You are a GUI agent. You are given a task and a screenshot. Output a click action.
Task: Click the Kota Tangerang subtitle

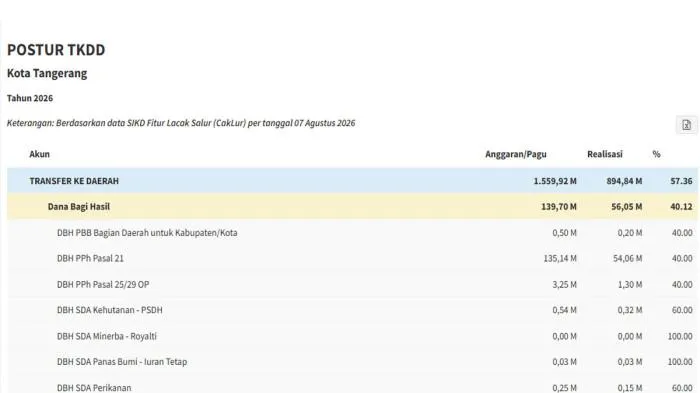[47, 73]
